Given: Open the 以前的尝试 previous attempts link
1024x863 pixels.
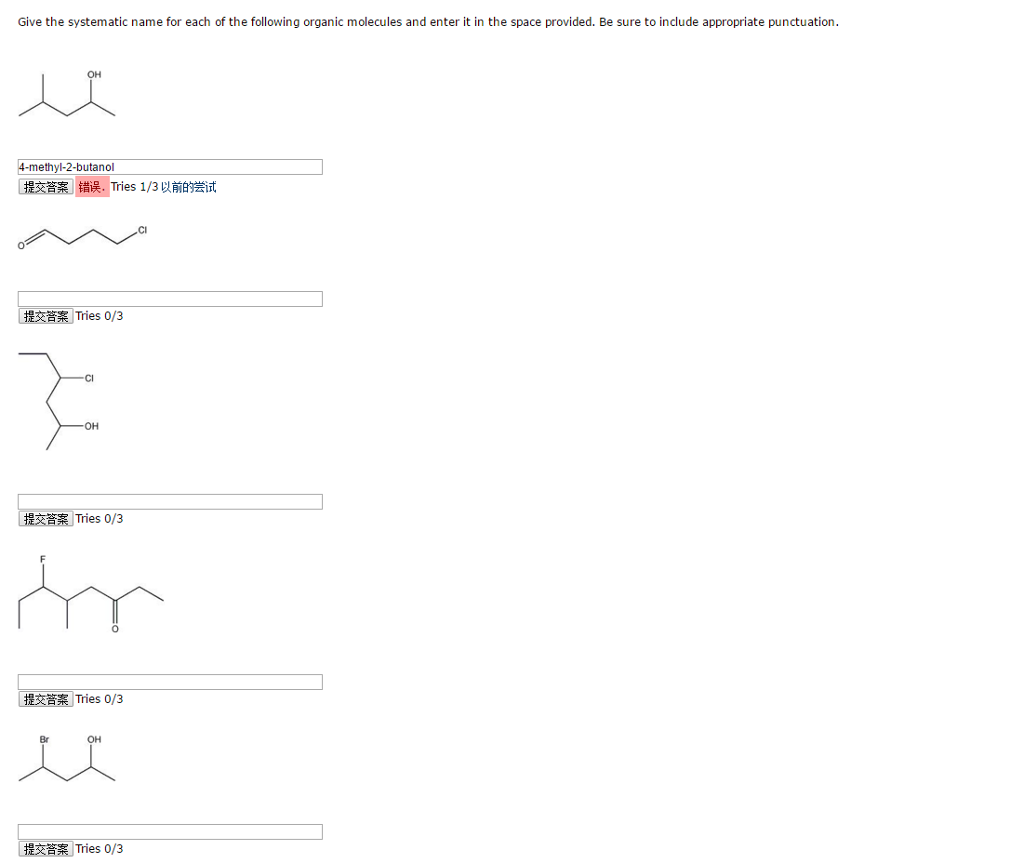Looking at the screenshot, I should pos(190,186).
